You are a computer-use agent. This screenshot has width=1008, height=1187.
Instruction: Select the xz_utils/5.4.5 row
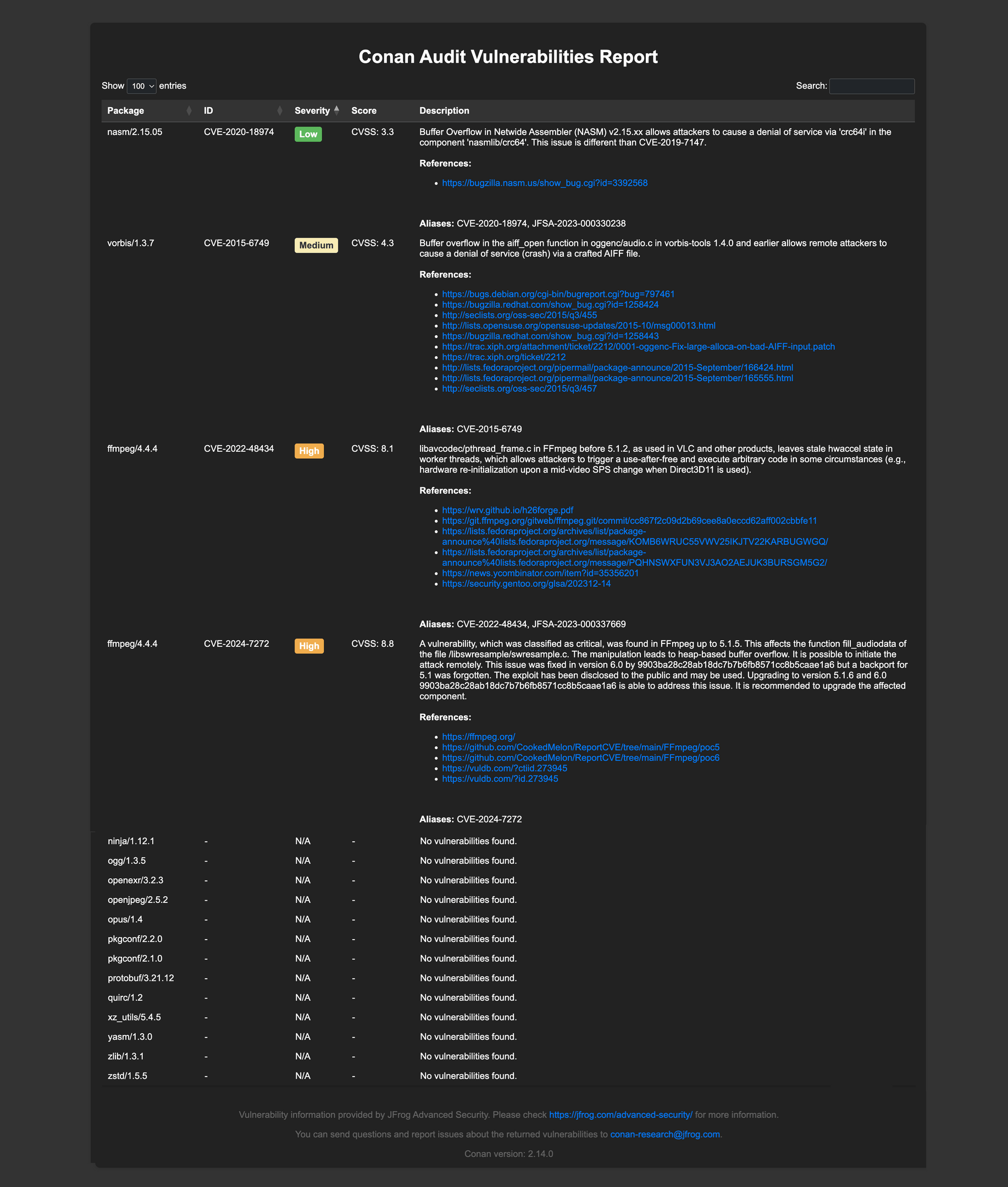508,1017
